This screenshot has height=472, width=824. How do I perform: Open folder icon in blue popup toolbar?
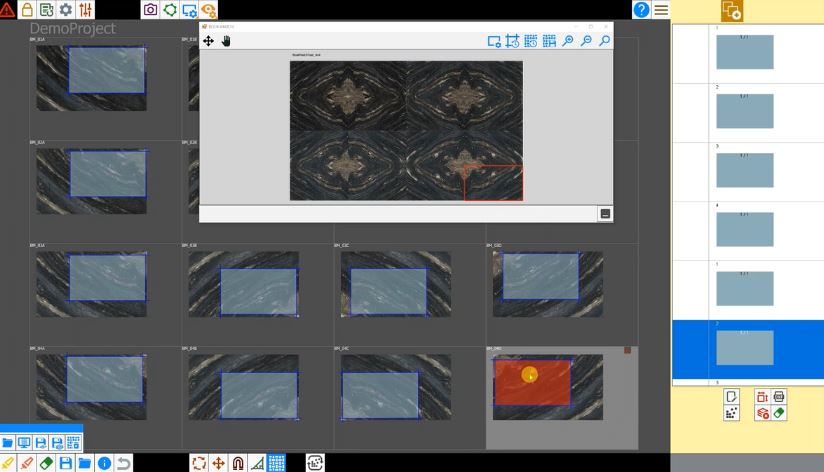(x=7, y=443)
